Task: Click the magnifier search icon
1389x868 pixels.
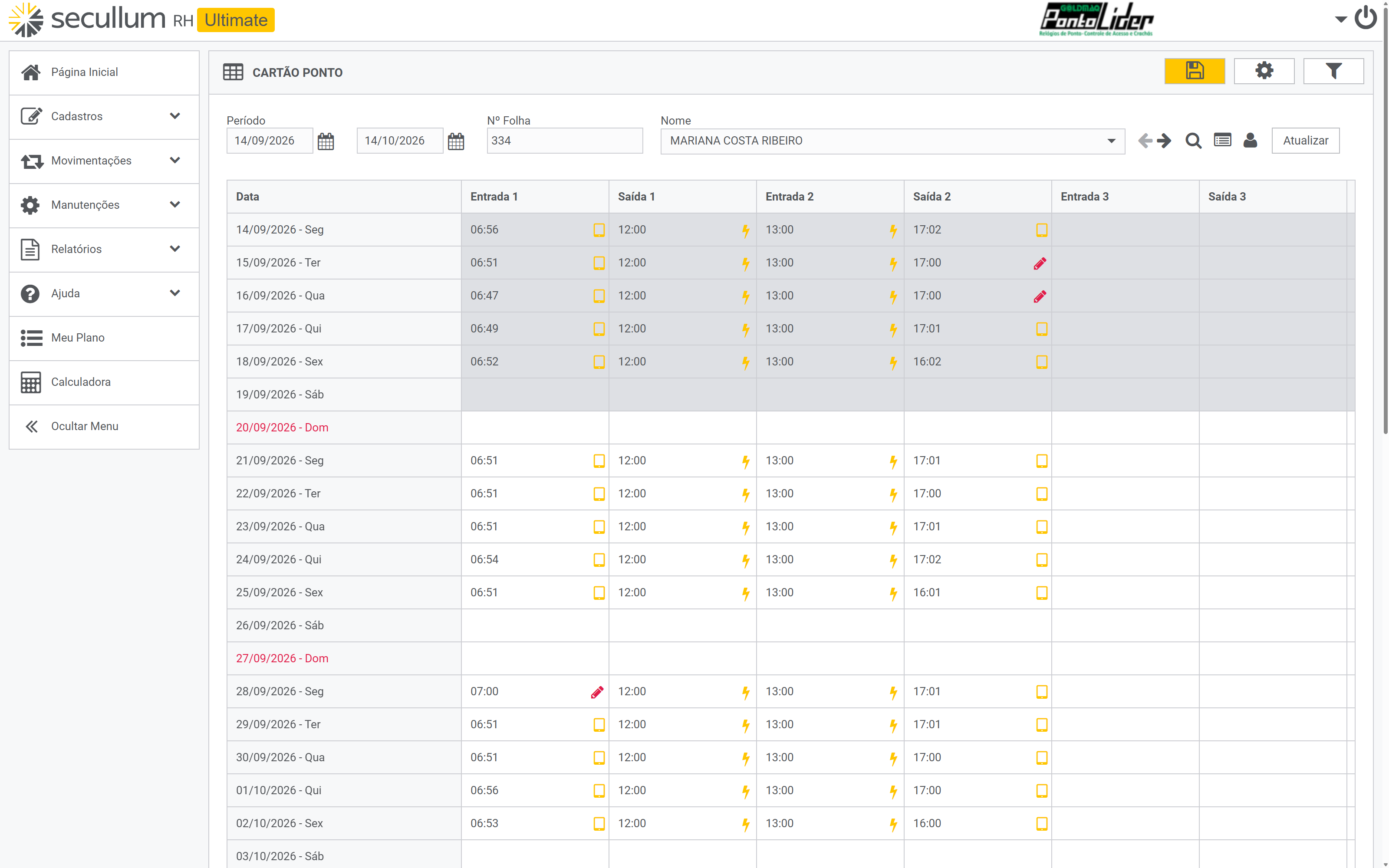Action: click(x=1193, y=141)
